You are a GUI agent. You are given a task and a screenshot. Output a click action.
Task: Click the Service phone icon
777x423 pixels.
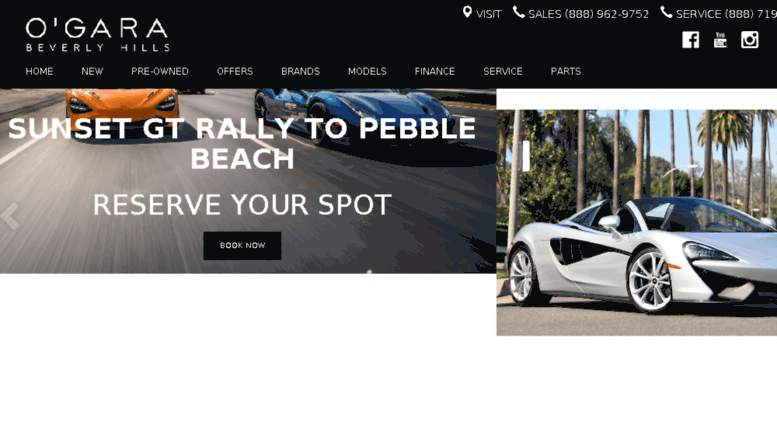click(666, 12)
